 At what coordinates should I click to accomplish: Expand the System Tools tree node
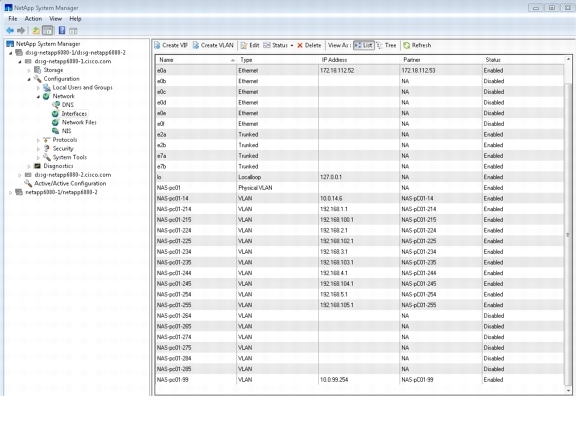[x=38, y=158]
